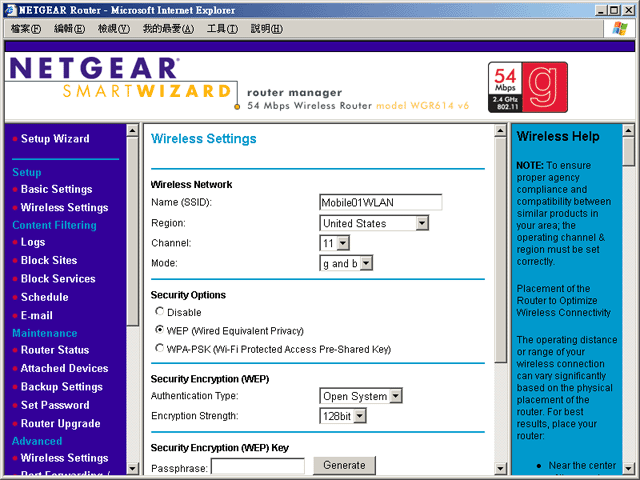Open the Mode dropdown
The width and height of the screenshot is (640, 480).
346,263
